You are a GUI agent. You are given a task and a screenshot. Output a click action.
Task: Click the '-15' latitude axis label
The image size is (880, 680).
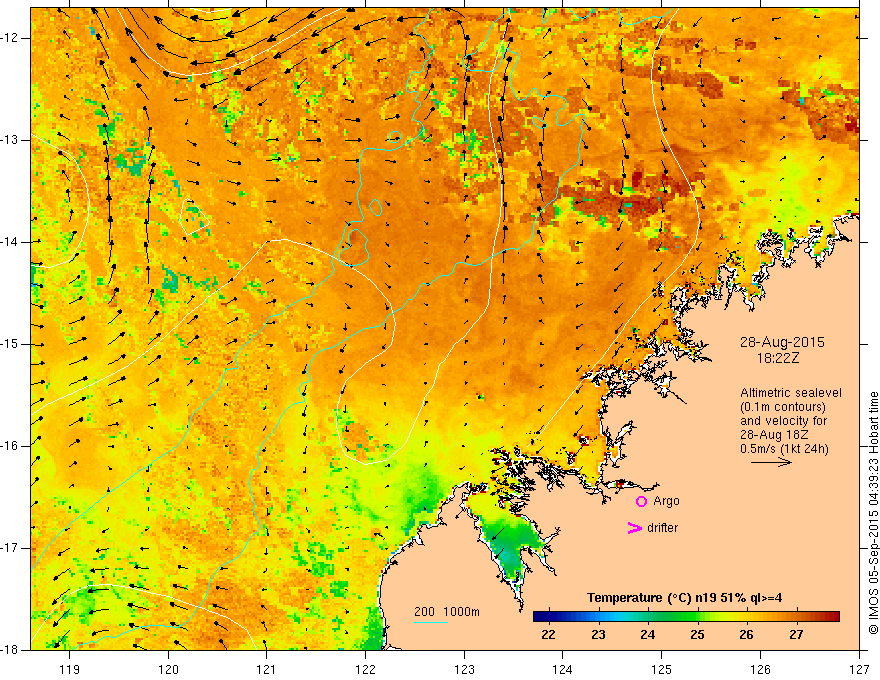click(x=10, y=344)
